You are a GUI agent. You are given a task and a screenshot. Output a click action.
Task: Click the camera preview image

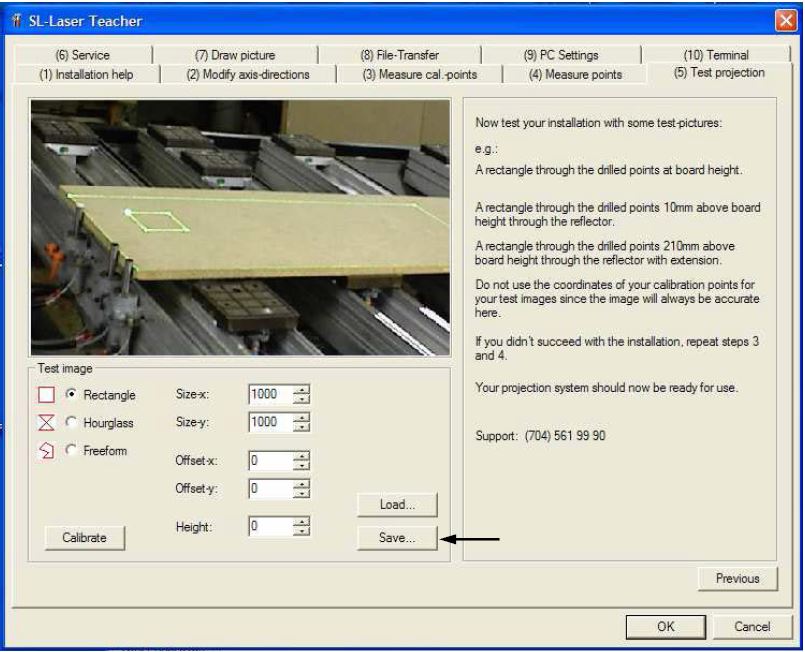240,227
